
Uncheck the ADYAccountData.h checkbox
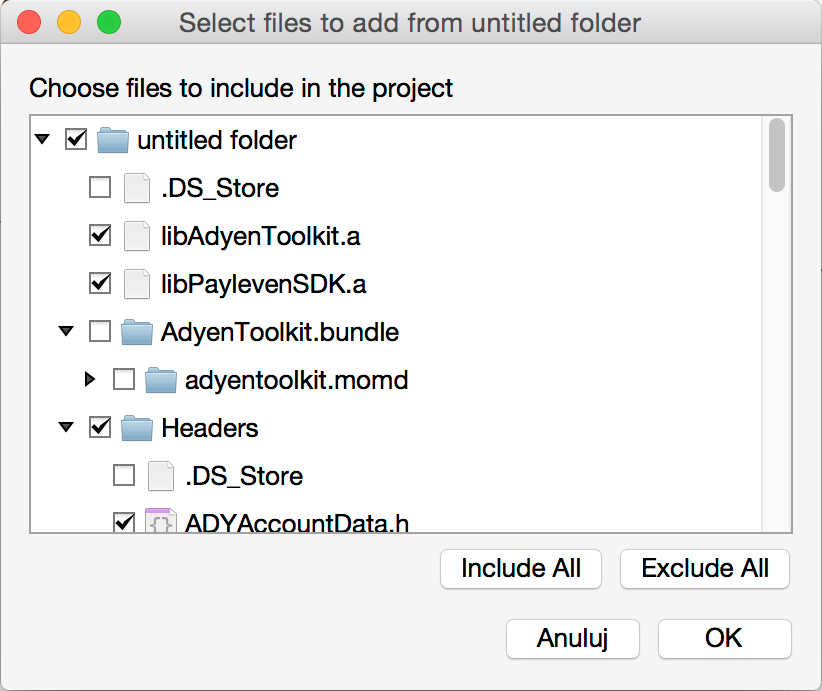click(x=124, y=522)
